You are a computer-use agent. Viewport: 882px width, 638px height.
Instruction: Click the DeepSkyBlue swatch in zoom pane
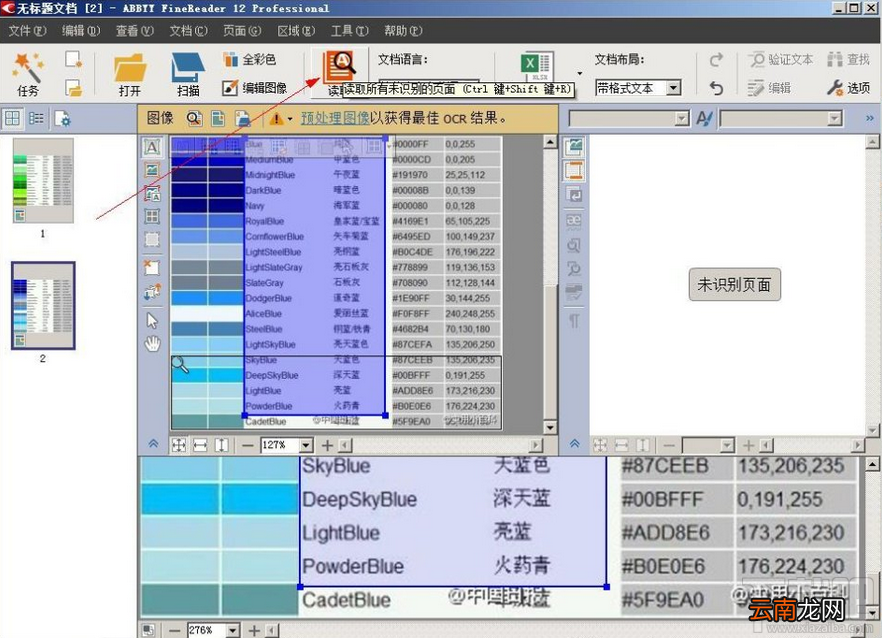220,499
